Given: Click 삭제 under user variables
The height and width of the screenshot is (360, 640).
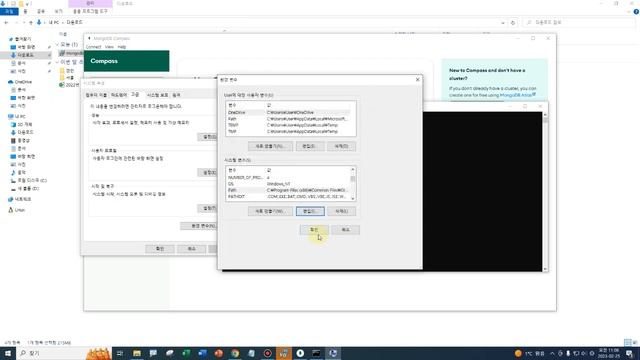Looking at the screenshot, I should 341,146.
